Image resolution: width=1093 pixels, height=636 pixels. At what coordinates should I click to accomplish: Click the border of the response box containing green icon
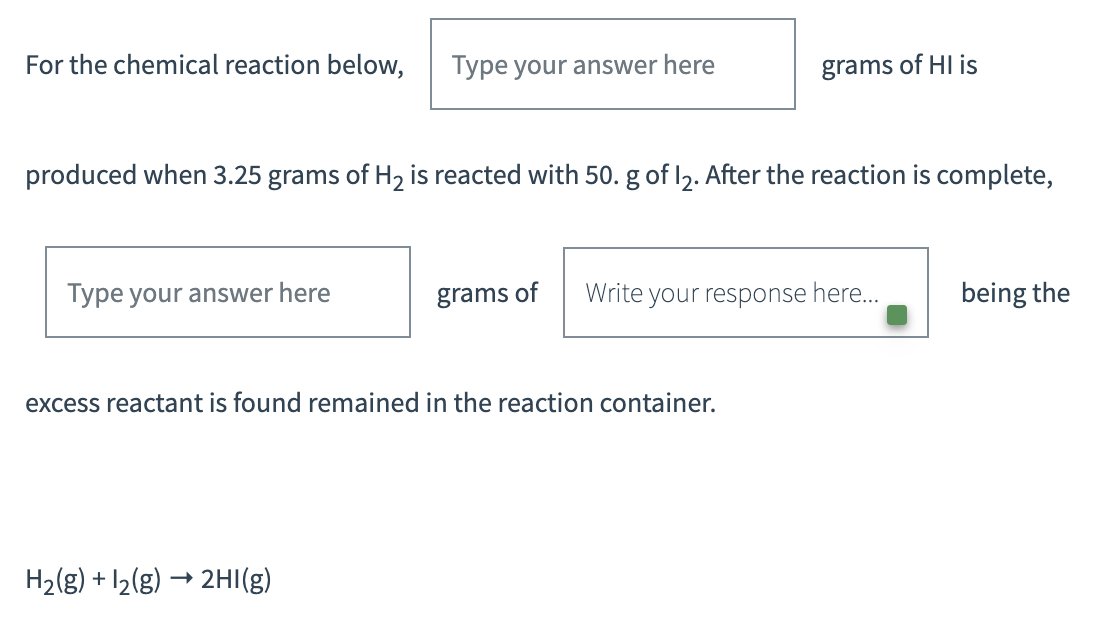[x=745, y=248]
